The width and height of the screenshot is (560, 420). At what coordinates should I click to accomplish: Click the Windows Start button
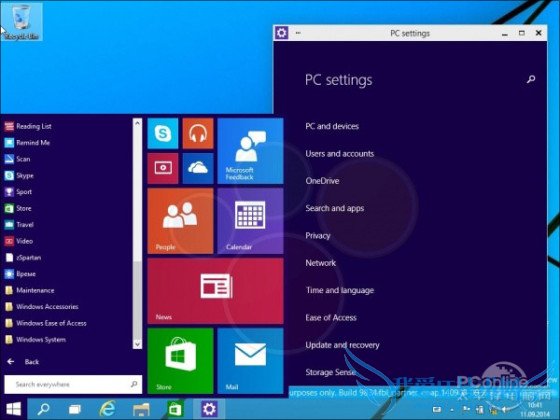coord(14,409)
